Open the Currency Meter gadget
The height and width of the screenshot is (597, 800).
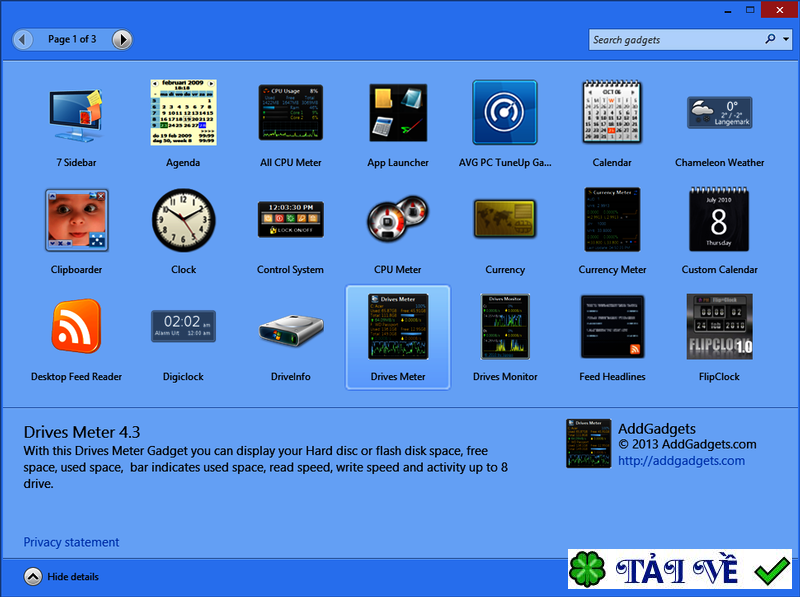click(612, 219)
